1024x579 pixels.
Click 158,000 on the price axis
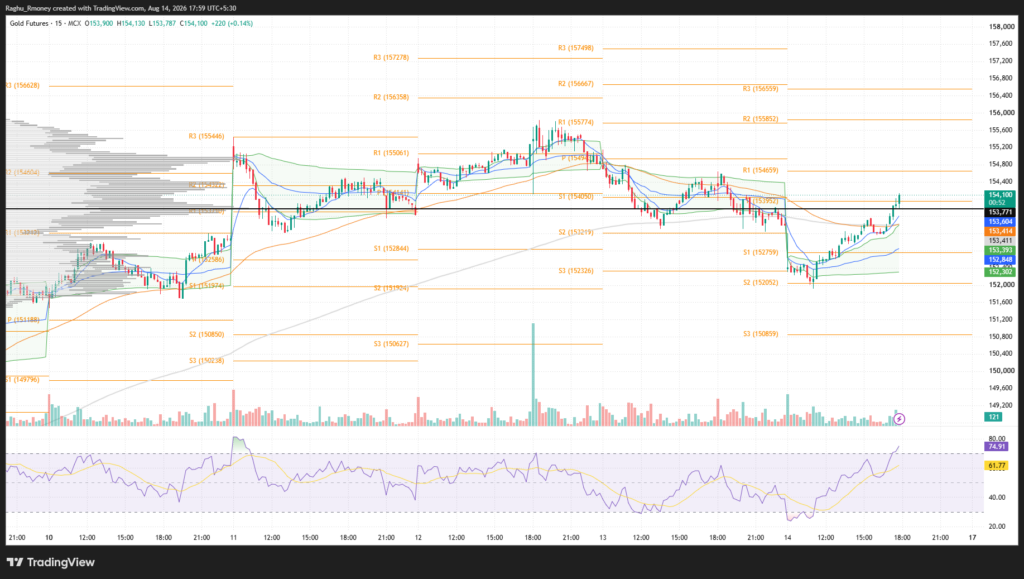pos(1001,27)
